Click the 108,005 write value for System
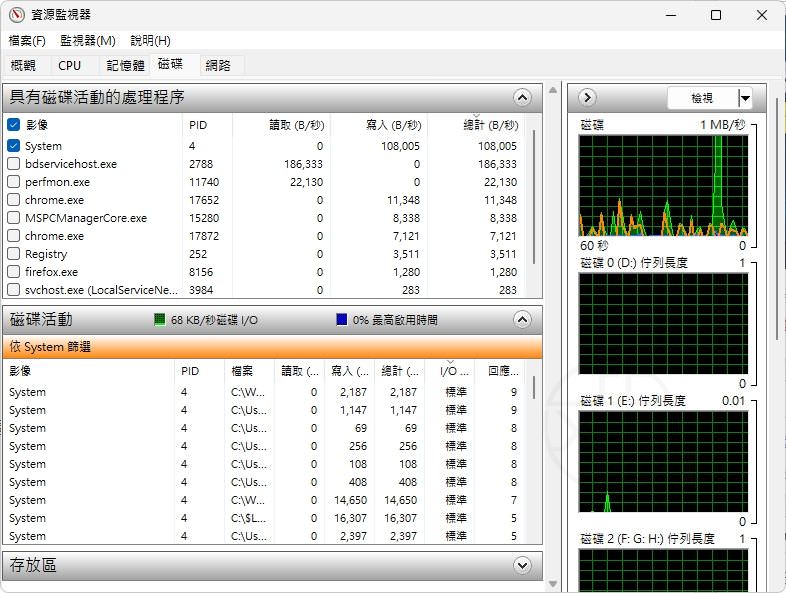This screenshot has width=786, height=593. [x=400, y=146]
